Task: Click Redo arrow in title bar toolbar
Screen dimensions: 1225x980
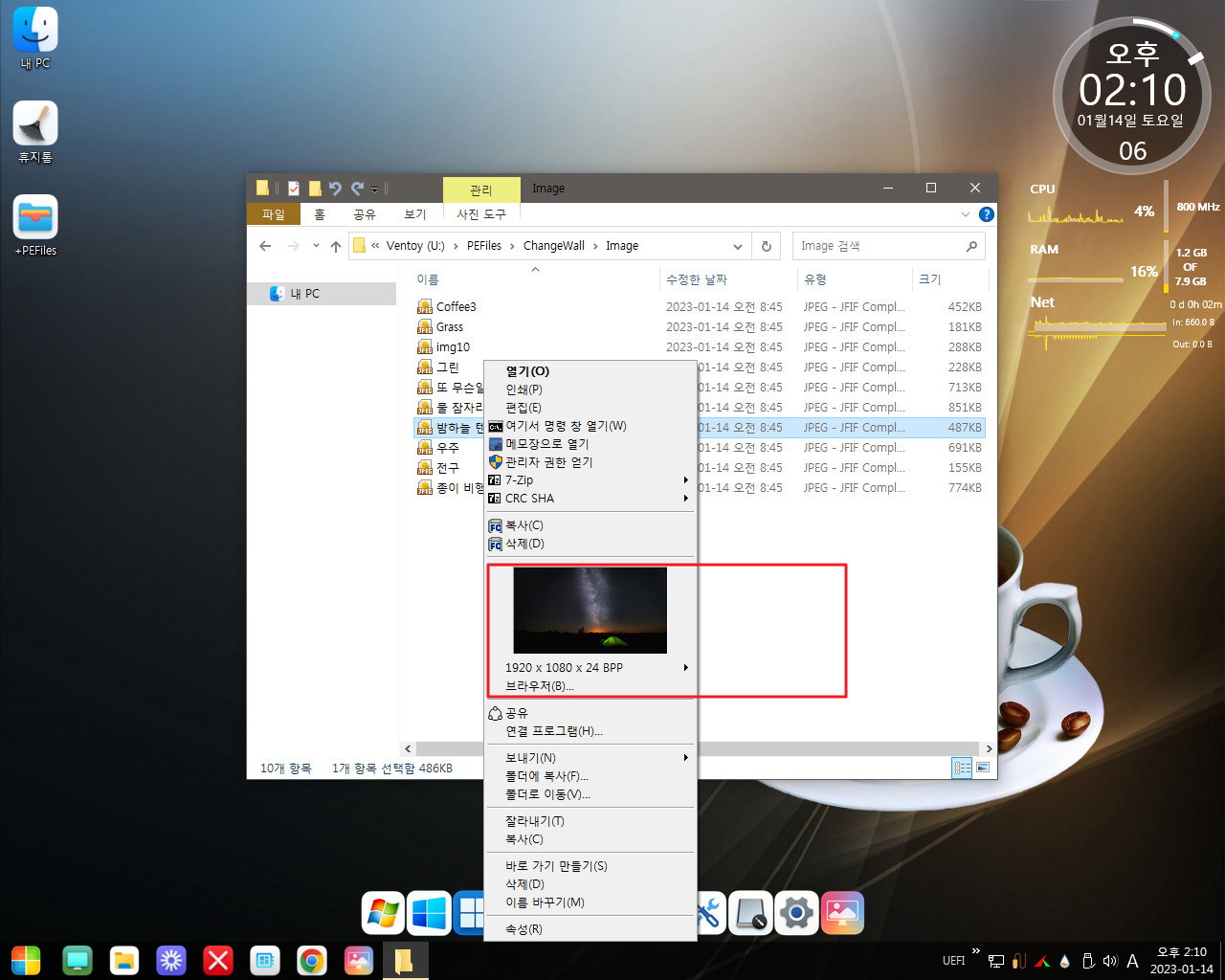Action: point(357,189)
